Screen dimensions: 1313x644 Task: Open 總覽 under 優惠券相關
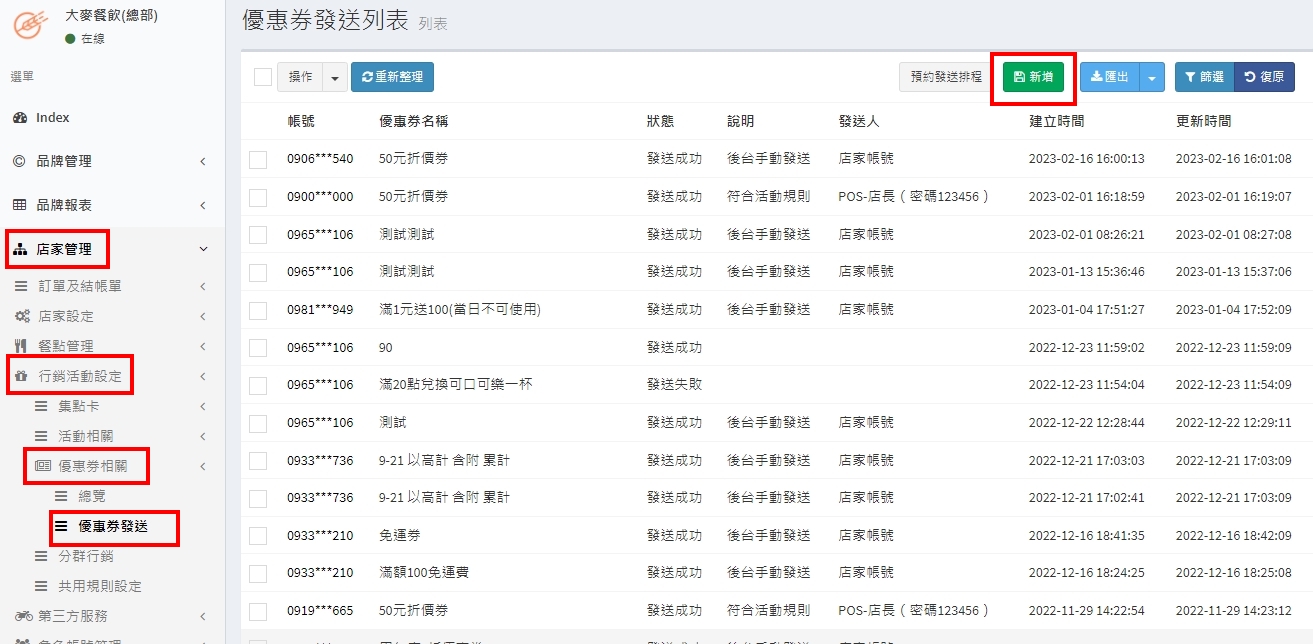[x=92, y=496]
